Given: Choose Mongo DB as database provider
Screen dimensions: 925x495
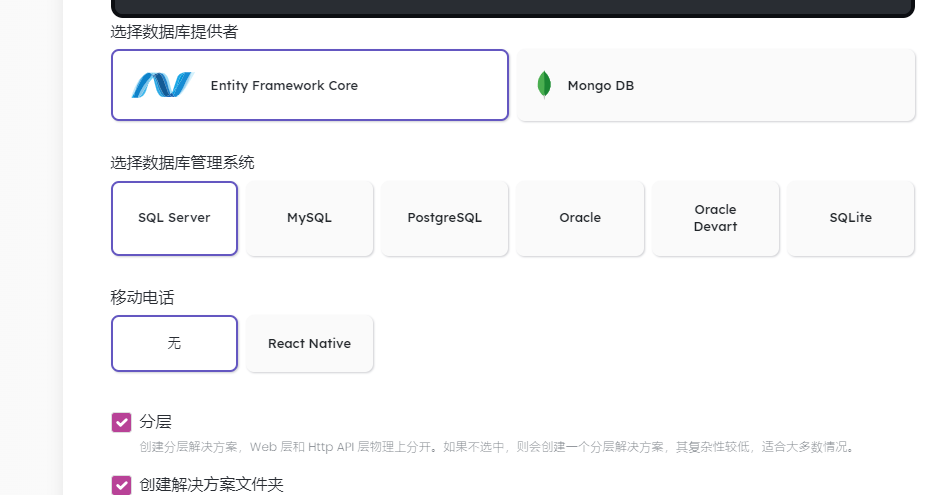Looking at the screenshot, I should (716, 85).
